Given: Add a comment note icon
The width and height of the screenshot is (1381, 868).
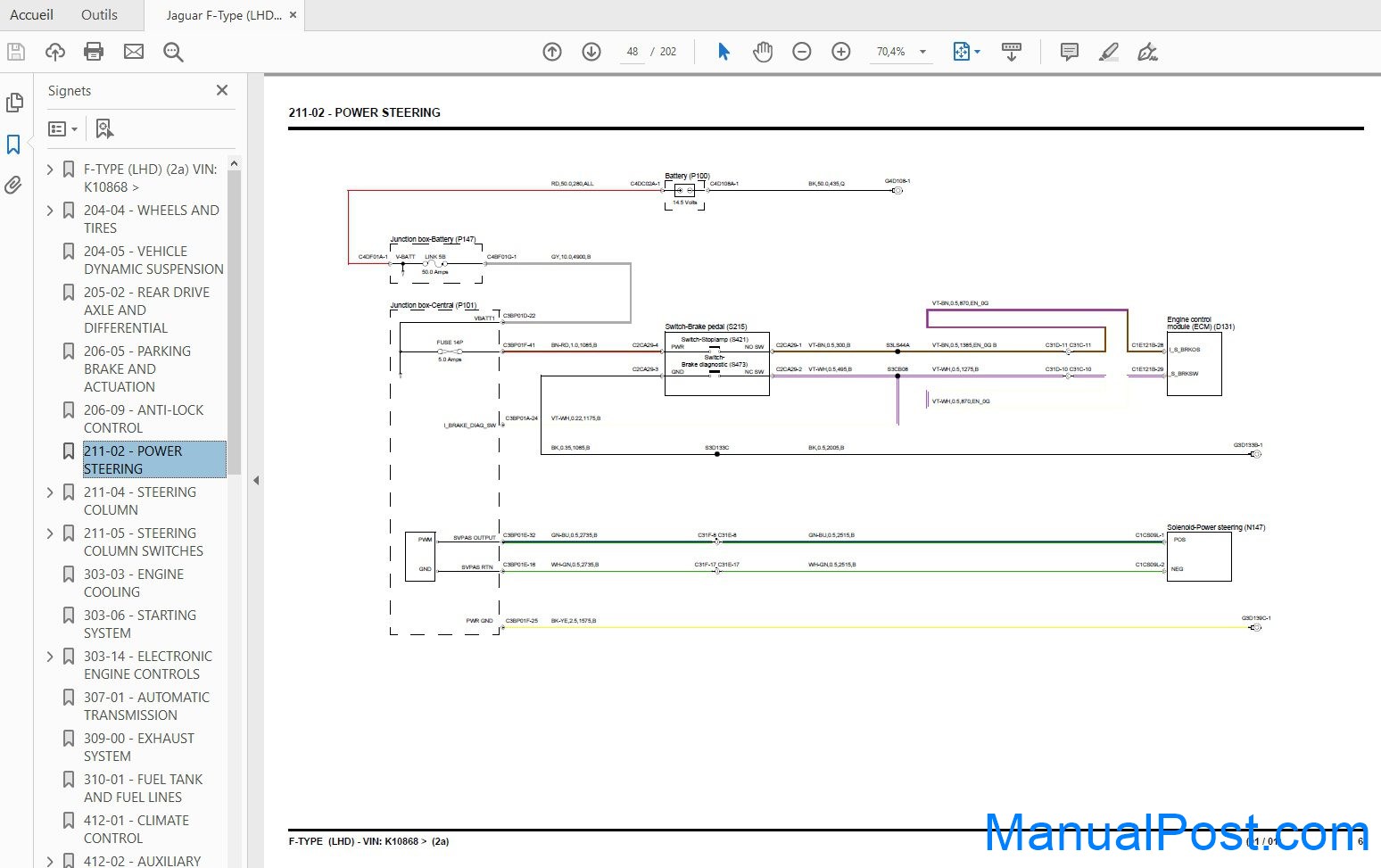Looking at the screenshot, I should (x=1070, y=52).
